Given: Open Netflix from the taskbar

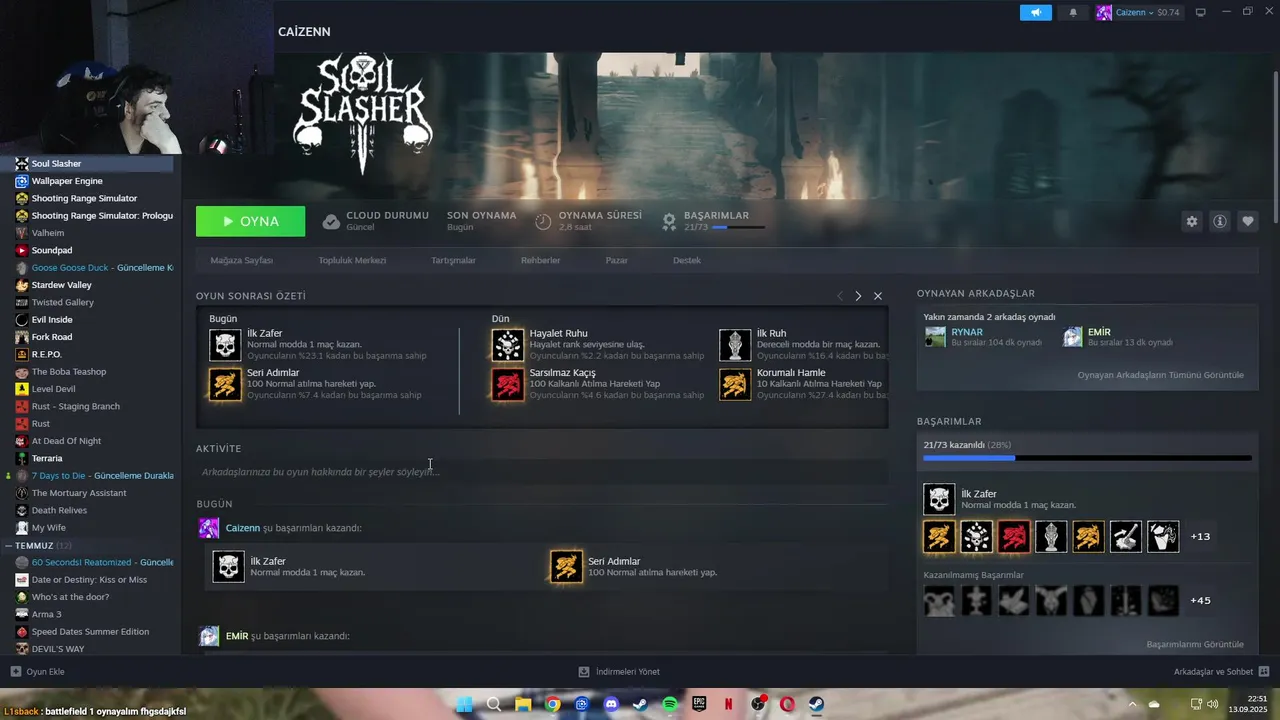Looking at the screenshot, I should coord(728,704).
